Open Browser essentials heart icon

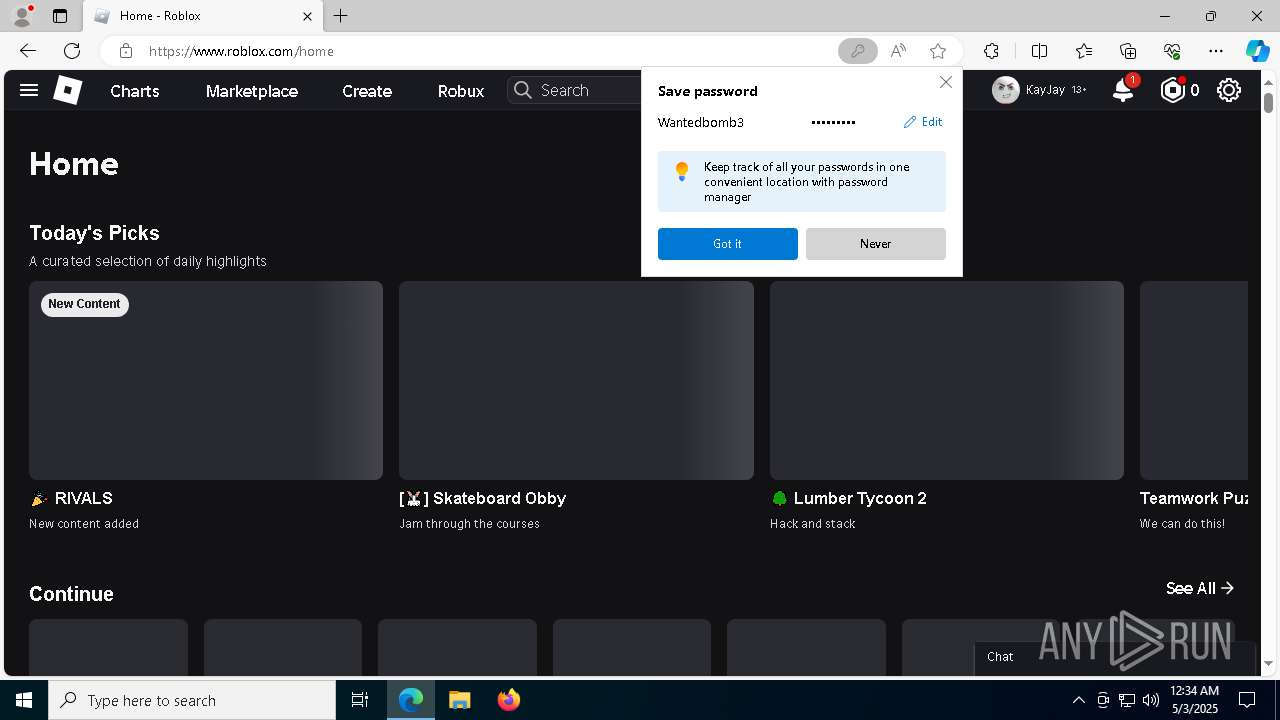coord(1172,51)
